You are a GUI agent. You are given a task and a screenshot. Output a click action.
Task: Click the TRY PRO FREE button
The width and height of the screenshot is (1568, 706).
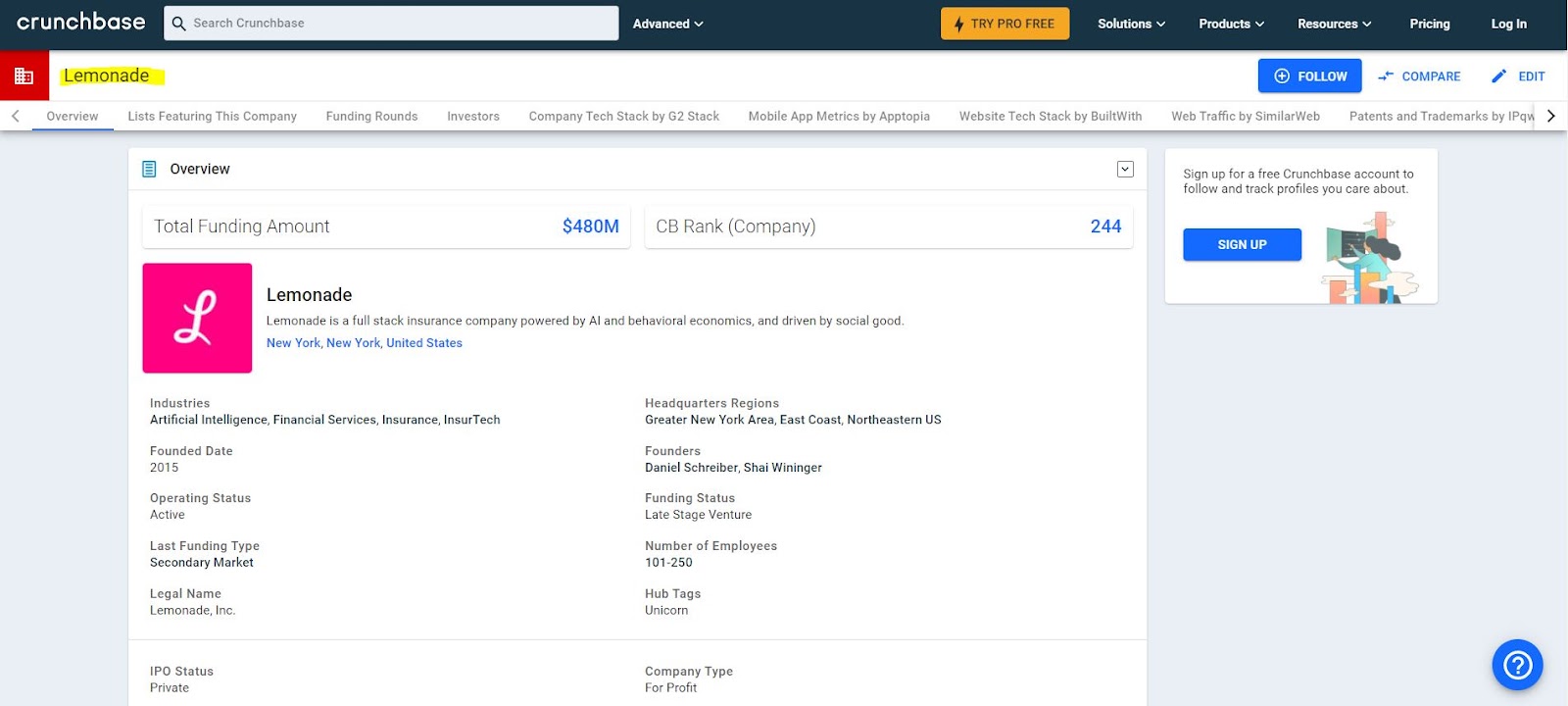point(1004,24)
